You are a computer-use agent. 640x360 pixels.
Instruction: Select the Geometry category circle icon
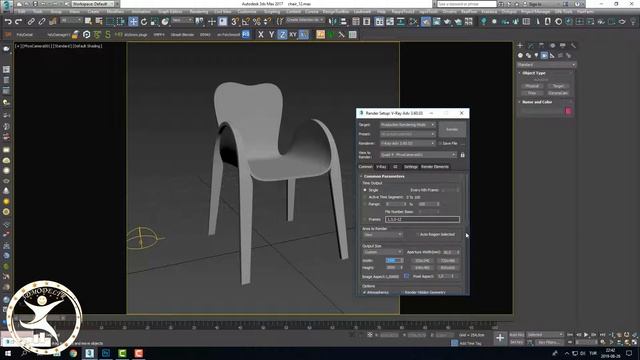[x=520, y=55]
